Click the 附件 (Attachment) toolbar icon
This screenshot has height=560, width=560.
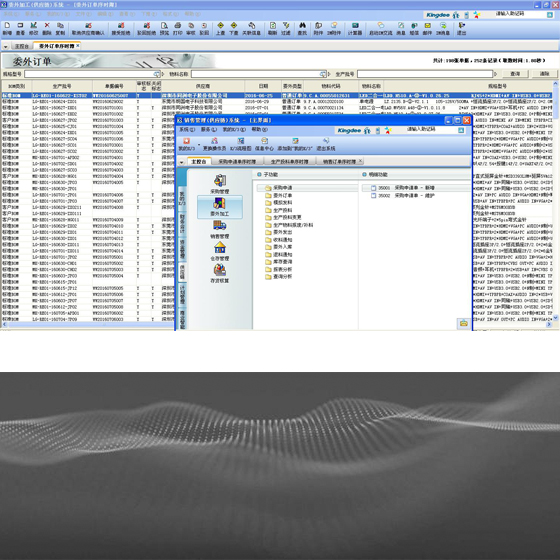318,29
